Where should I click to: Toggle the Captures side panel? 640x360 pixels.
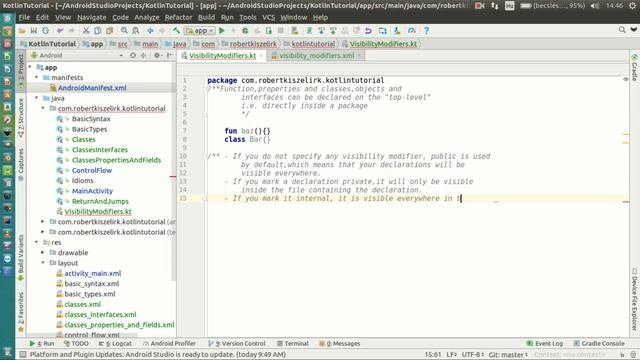pyautogui.click(x=21, y=164)
